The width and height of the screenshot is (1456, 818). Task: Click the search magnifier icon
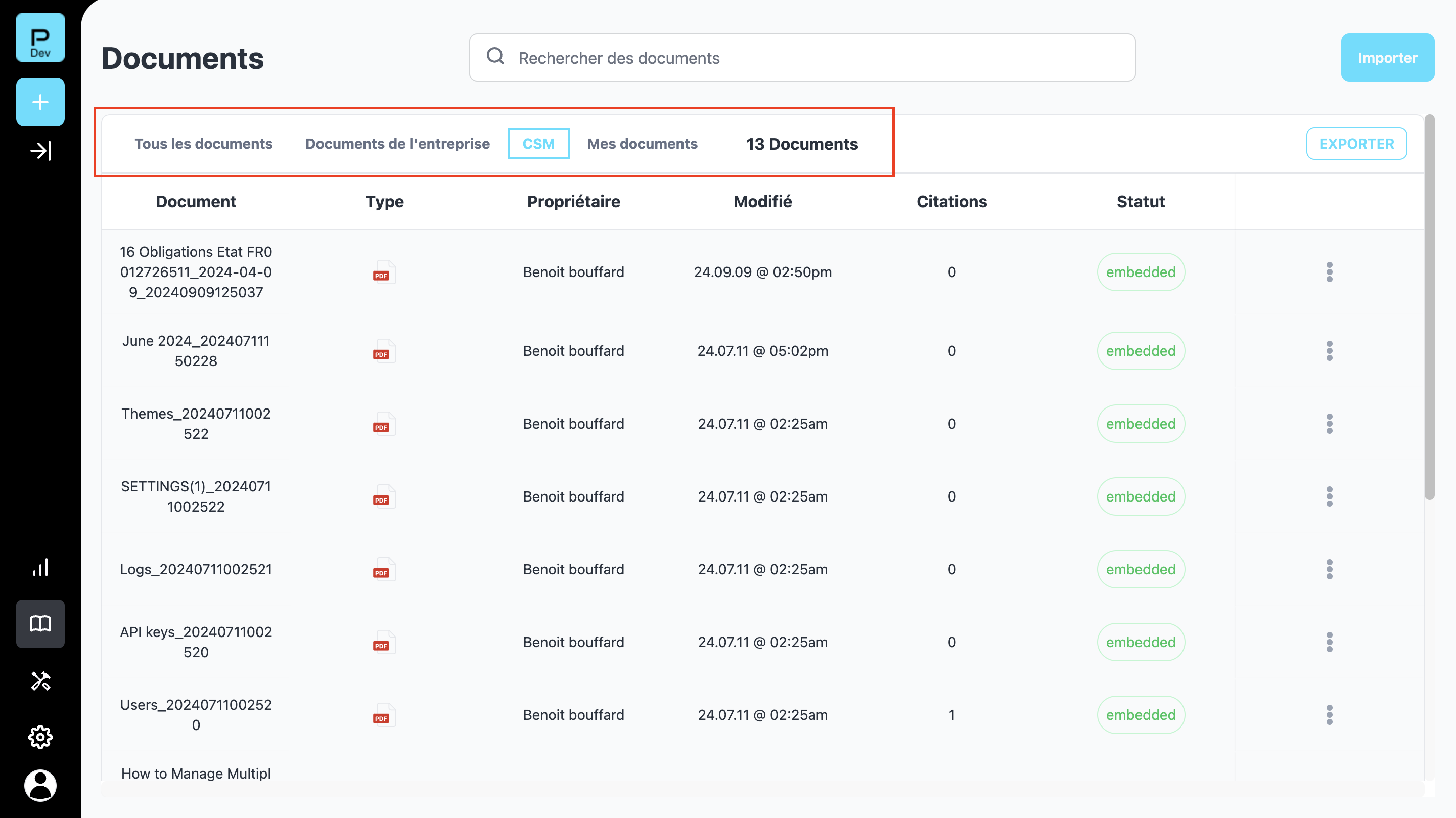tap(495, 56)
